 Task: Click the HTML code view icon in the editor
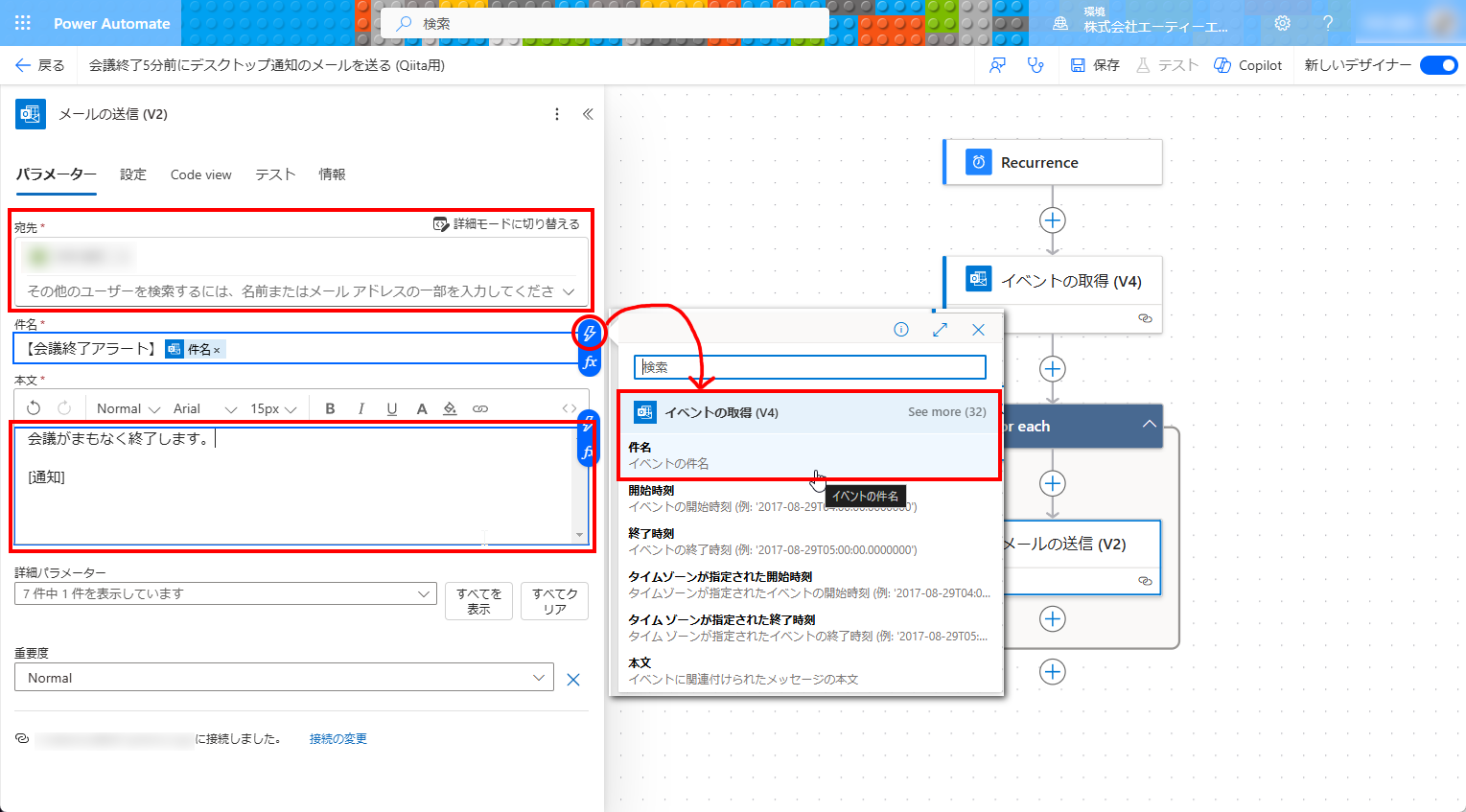pos(568,407)
